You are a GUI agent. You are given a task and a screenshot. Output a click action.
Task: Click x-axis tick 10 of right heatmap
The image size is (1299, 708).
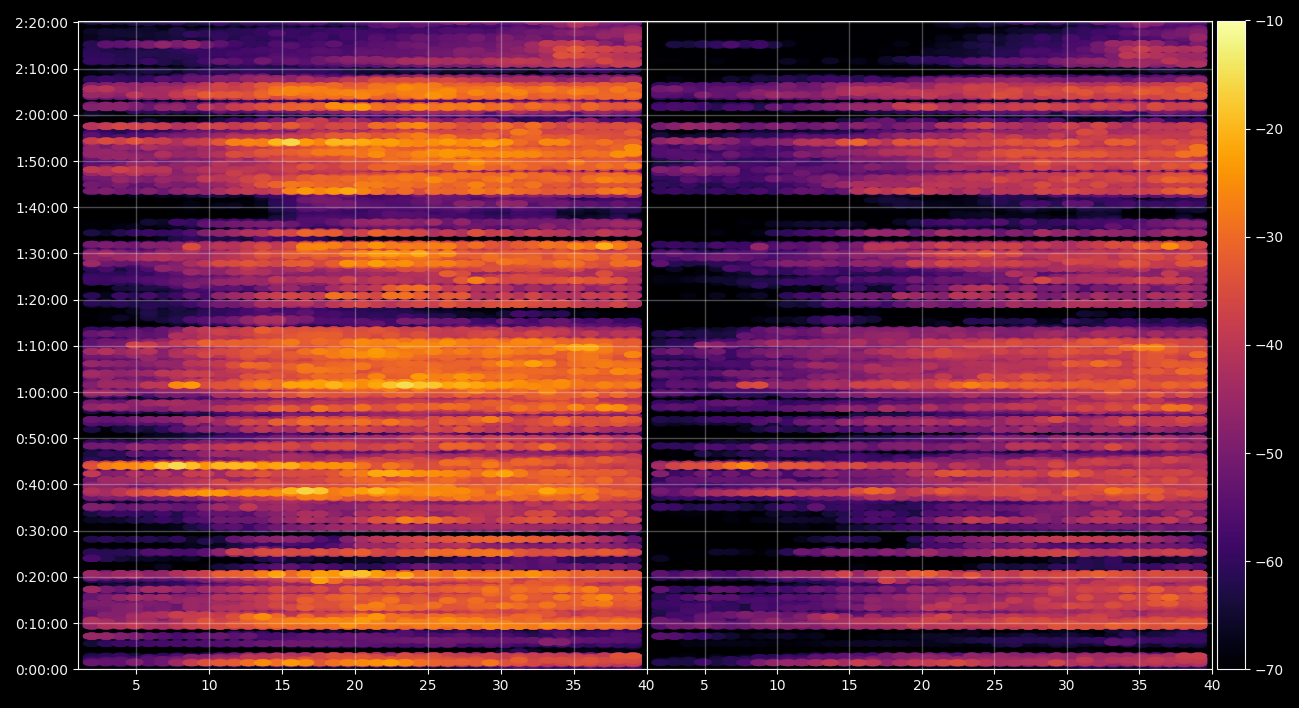pyautogui.click(x=777, y=686)
